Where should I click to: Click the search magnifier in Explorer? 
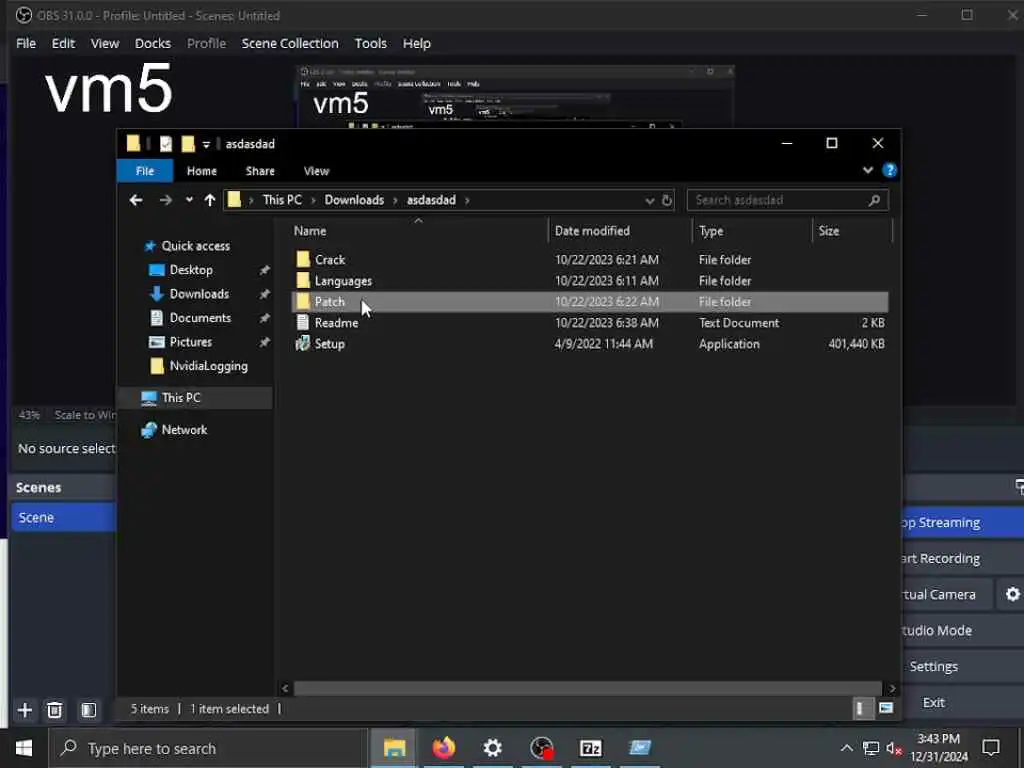874,200
